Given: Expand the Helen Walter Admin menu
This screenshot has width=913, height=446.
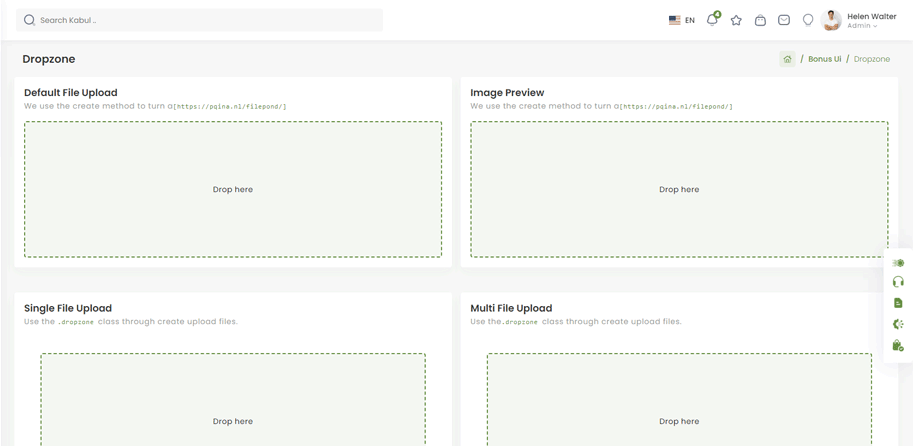Looking at the screenshot, I should [x=871, y=21].
